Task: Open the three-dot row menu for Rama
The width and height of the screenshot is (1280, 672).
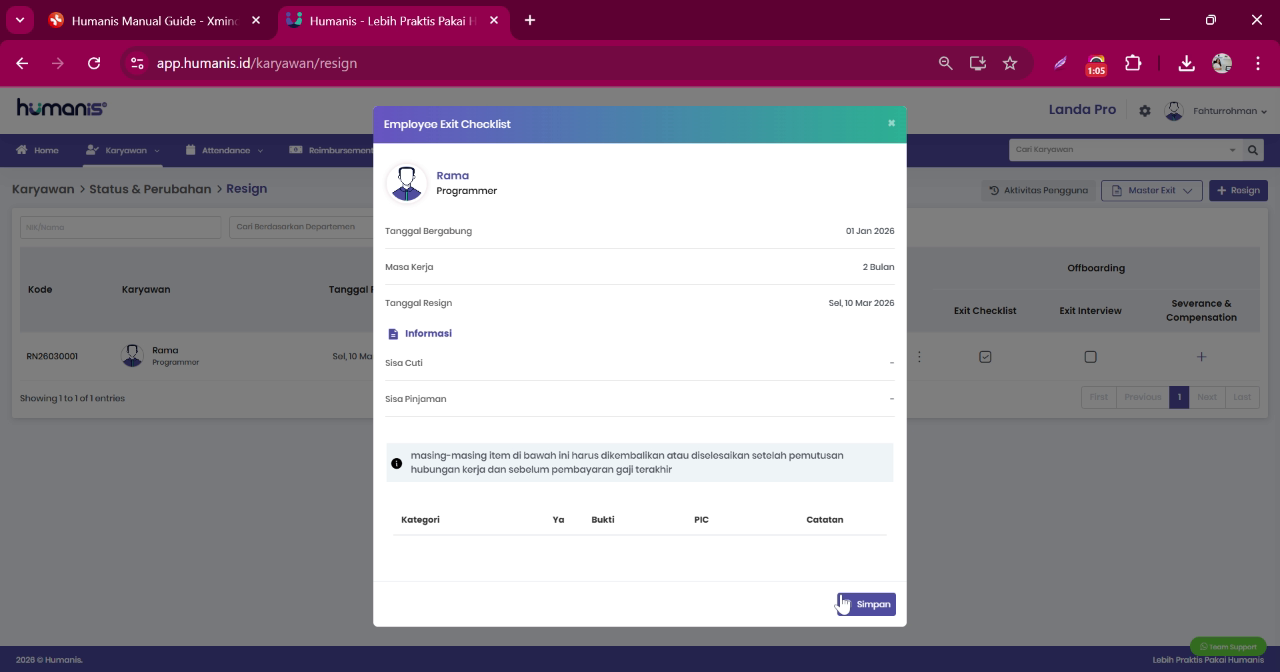Action: (919, 357)
